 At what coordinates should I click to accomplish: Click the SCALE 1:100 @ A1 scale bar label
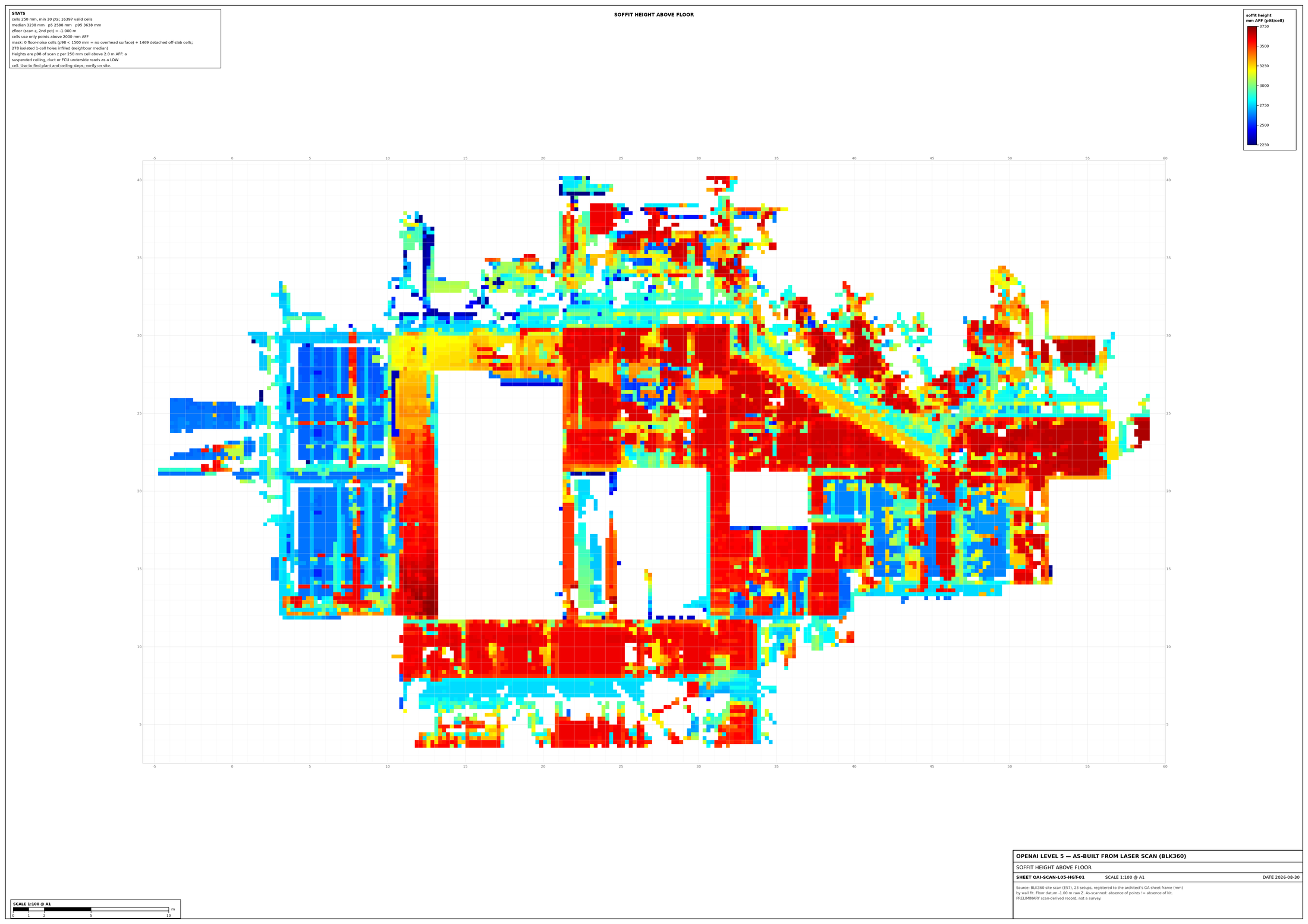pyautogui.click(x=32, y=904)
